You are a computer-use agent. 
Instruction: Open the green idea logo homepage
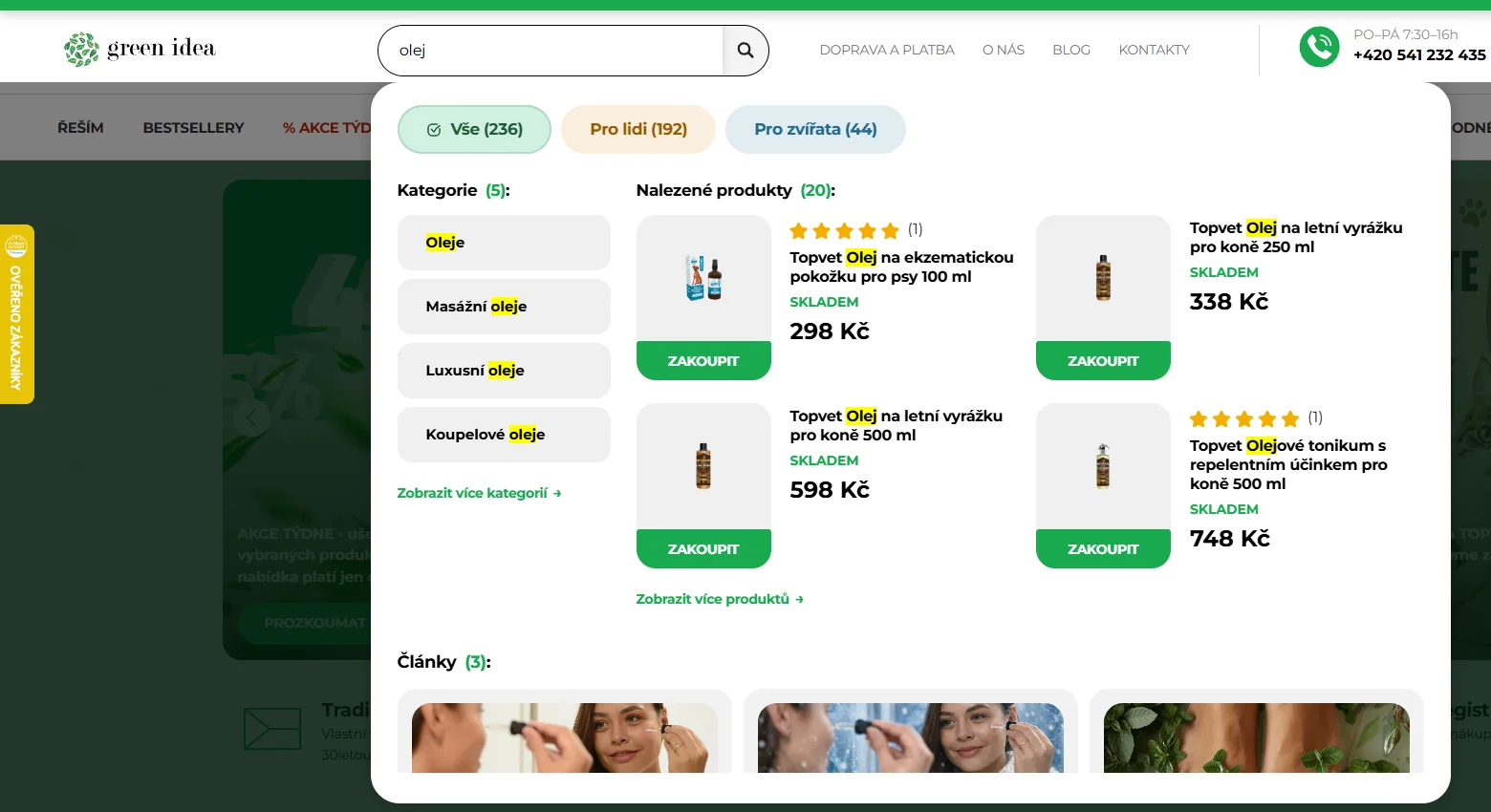click(140, 49)
